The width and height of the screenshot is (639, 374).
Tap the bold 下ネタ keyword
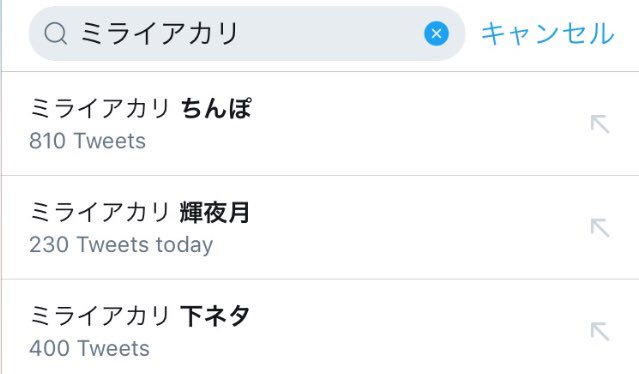214,316
